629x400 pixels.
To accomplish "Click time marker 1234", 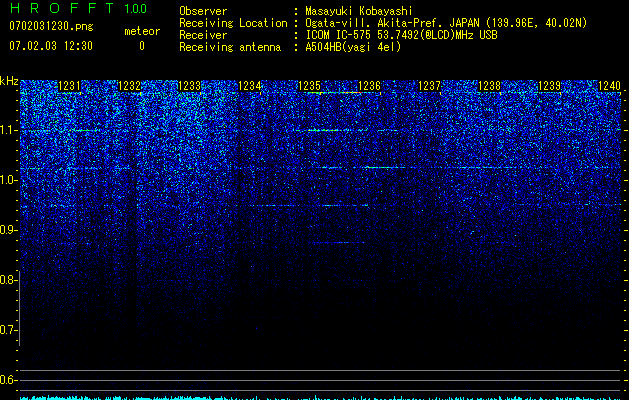I will tap(250, 86).
